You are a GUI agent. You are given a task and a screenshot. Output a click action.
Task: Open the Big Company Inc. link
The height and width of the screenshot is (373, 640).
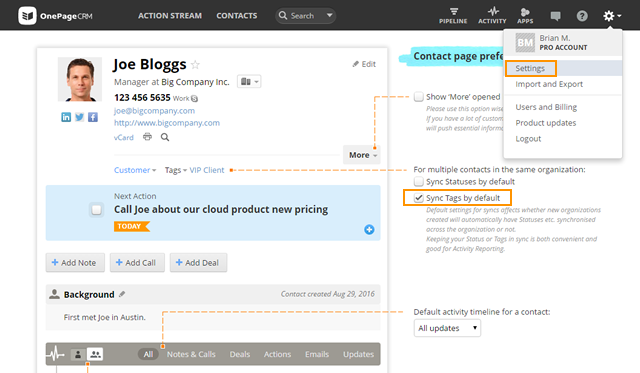click(195, 82)
